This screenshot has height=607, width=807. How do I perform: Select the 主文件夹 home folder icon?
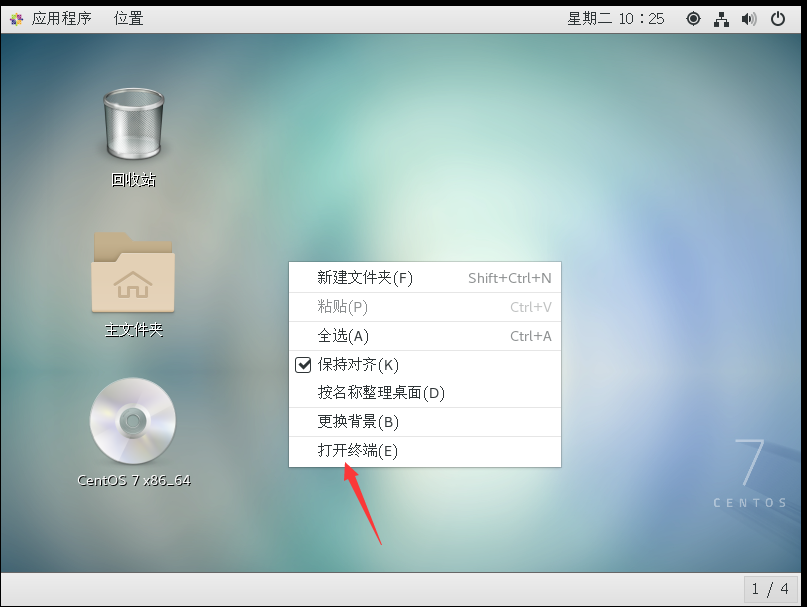click(x=133, y=272)
